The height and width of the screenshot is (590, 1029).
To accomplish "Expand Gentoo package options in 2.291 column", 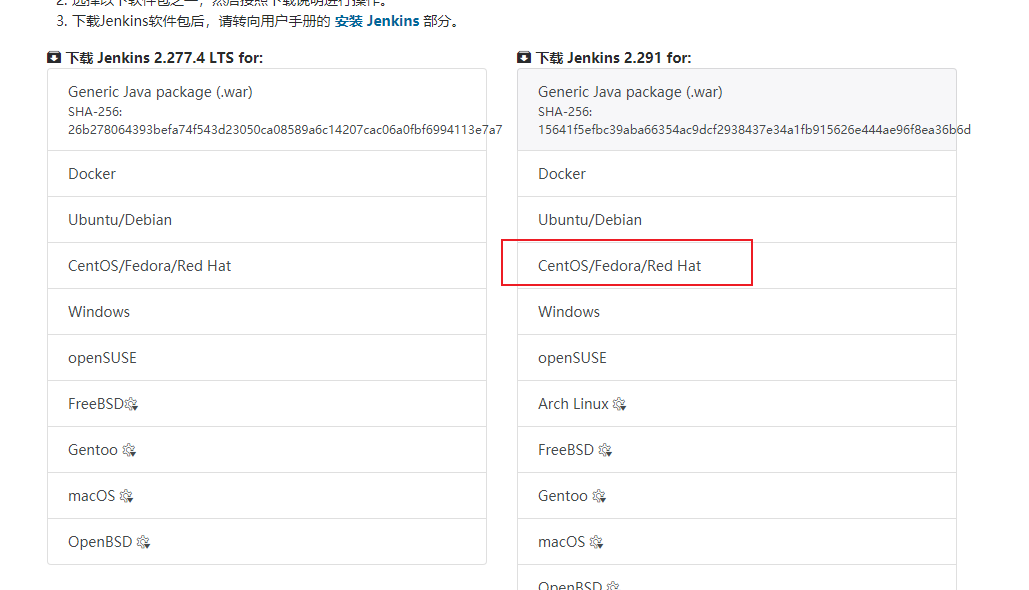I will pos(598,496).
